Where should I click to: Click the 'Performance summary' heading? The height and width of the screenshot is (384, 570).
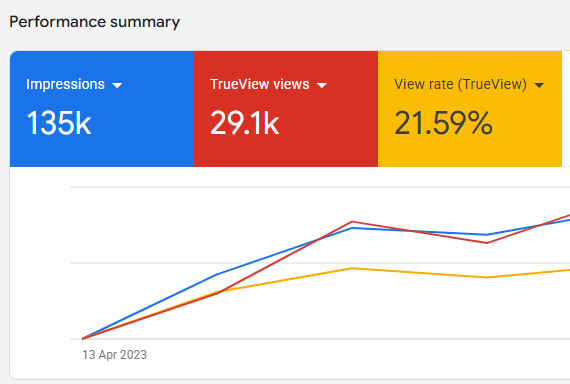[x=95, y=22]
